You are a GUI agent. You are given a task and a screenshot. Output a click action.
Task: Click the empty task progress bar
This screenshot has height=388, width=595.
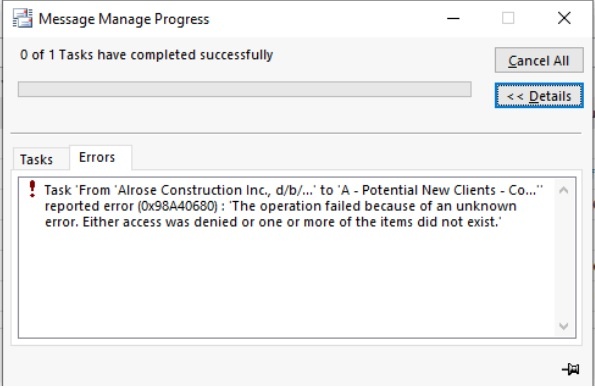244,89
